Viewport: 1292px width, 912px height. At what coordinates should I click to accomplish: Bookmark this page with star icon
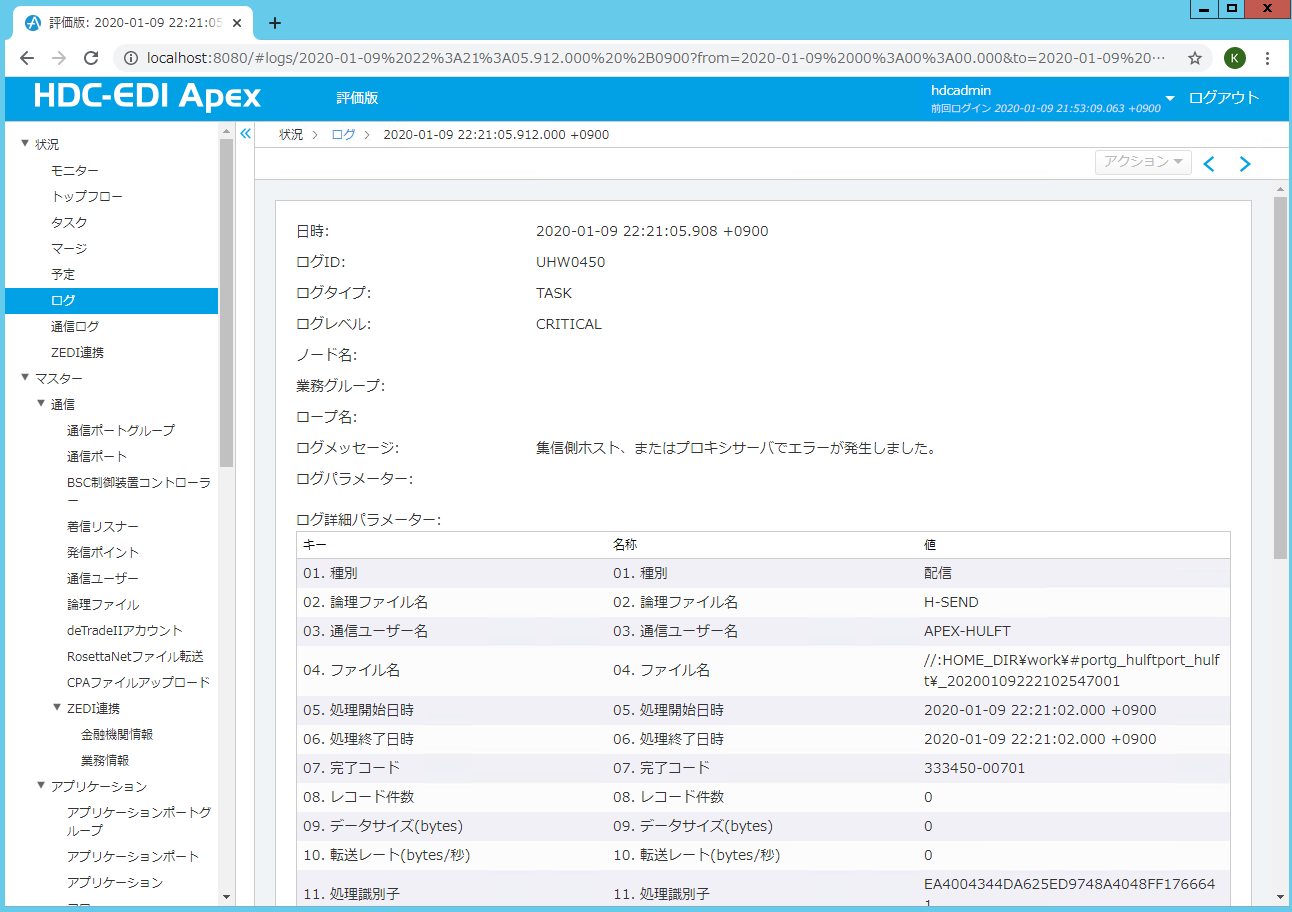(1195, 58)
